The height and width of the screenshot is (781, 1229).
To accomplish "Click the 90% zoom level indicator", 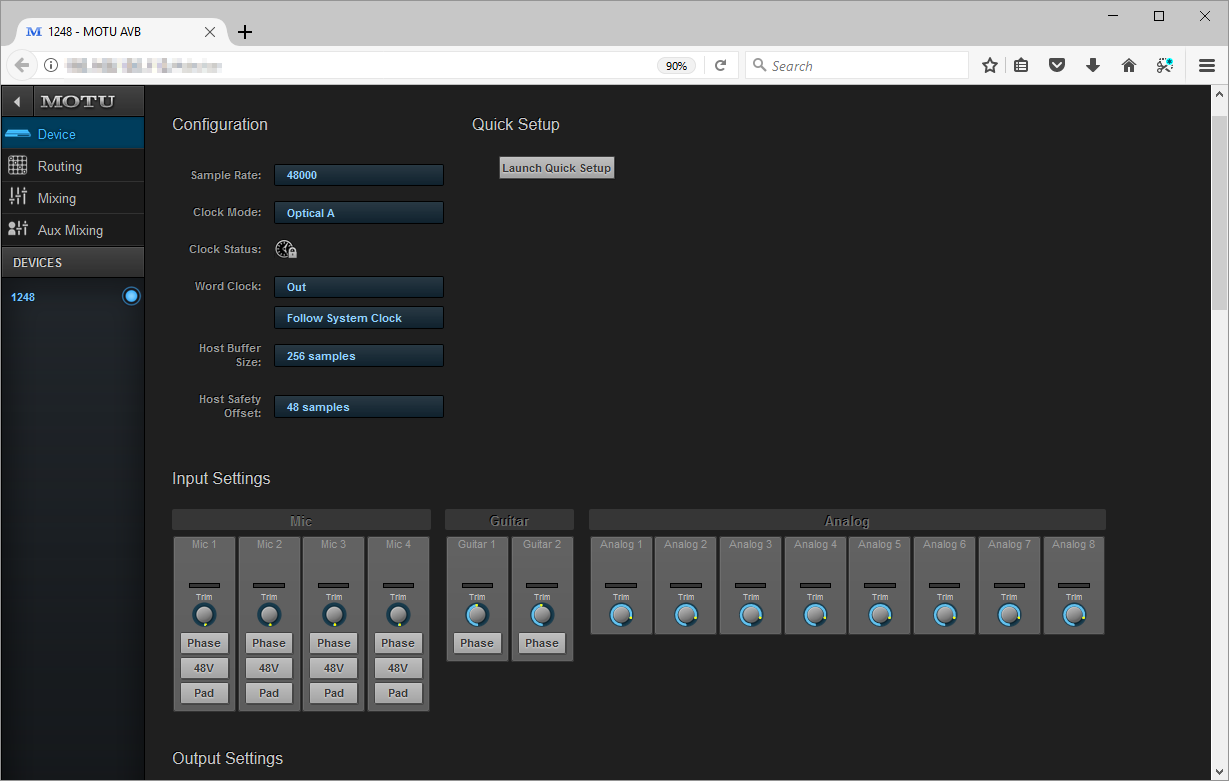I will [x=677, y=66].
